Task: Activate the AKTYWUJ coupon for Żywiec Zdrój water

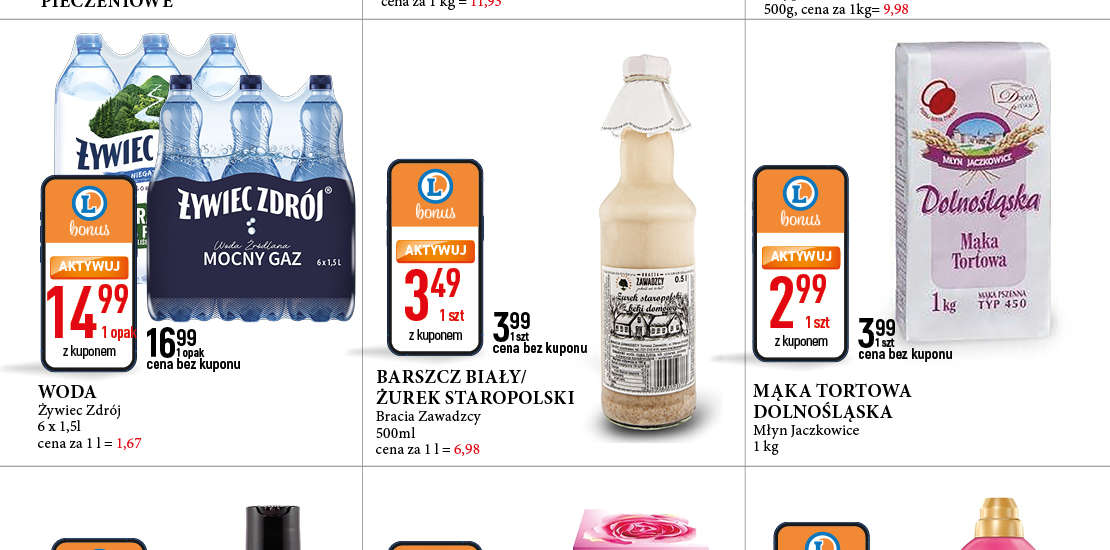Action: pos(89,267)
